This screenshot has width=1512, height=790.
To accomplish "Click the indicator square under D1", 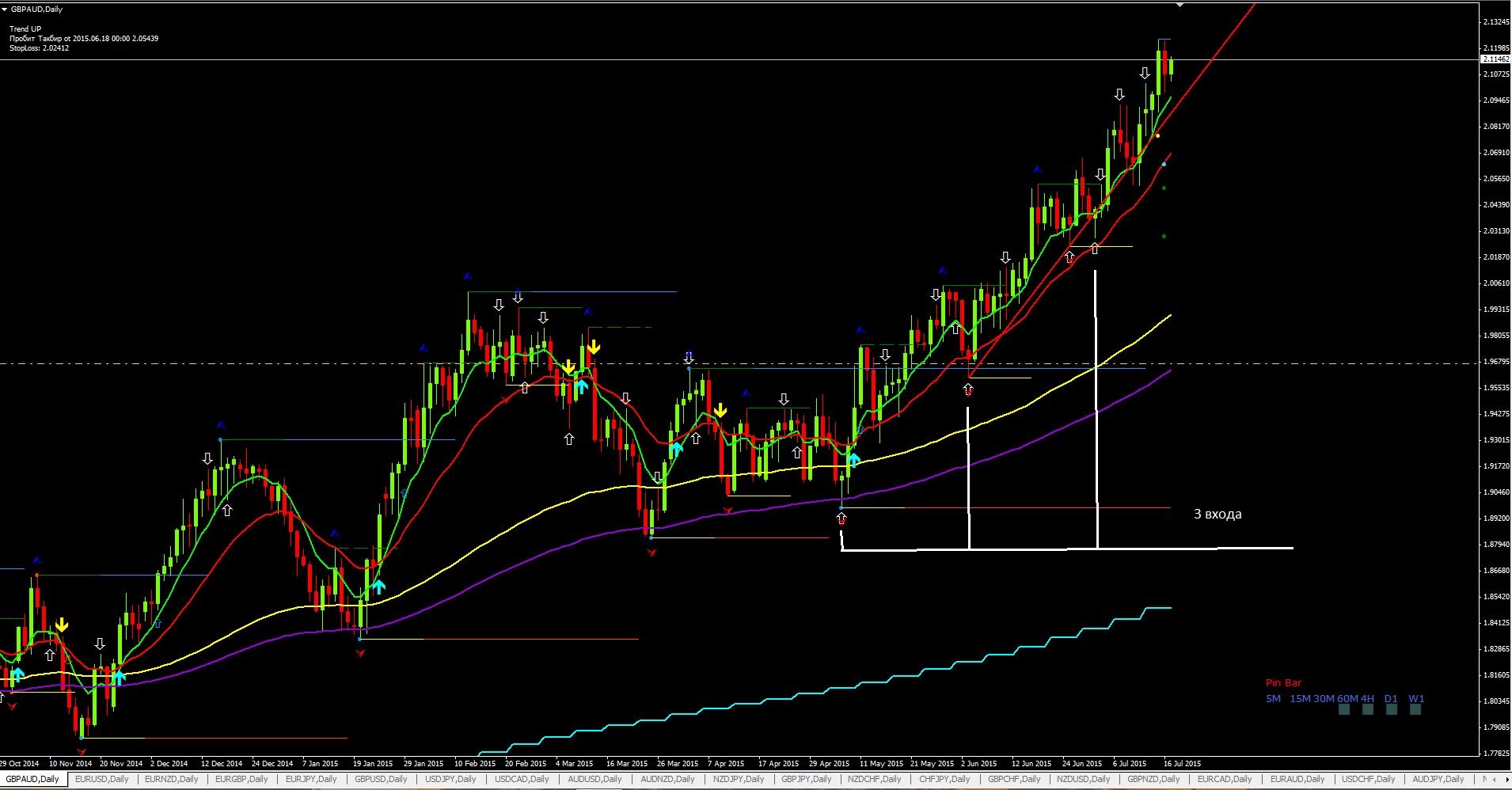I will coord(1391,709).
